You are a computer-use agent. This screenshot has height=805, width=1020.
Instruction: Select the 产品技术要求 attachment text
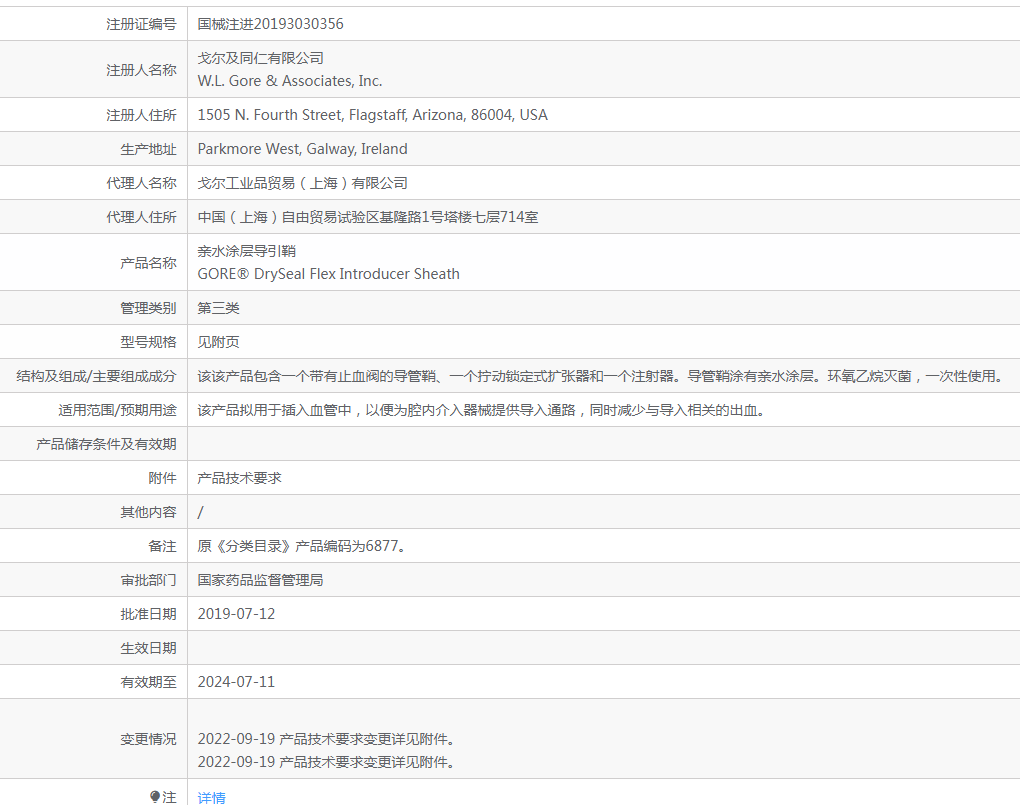click(239, 478)
